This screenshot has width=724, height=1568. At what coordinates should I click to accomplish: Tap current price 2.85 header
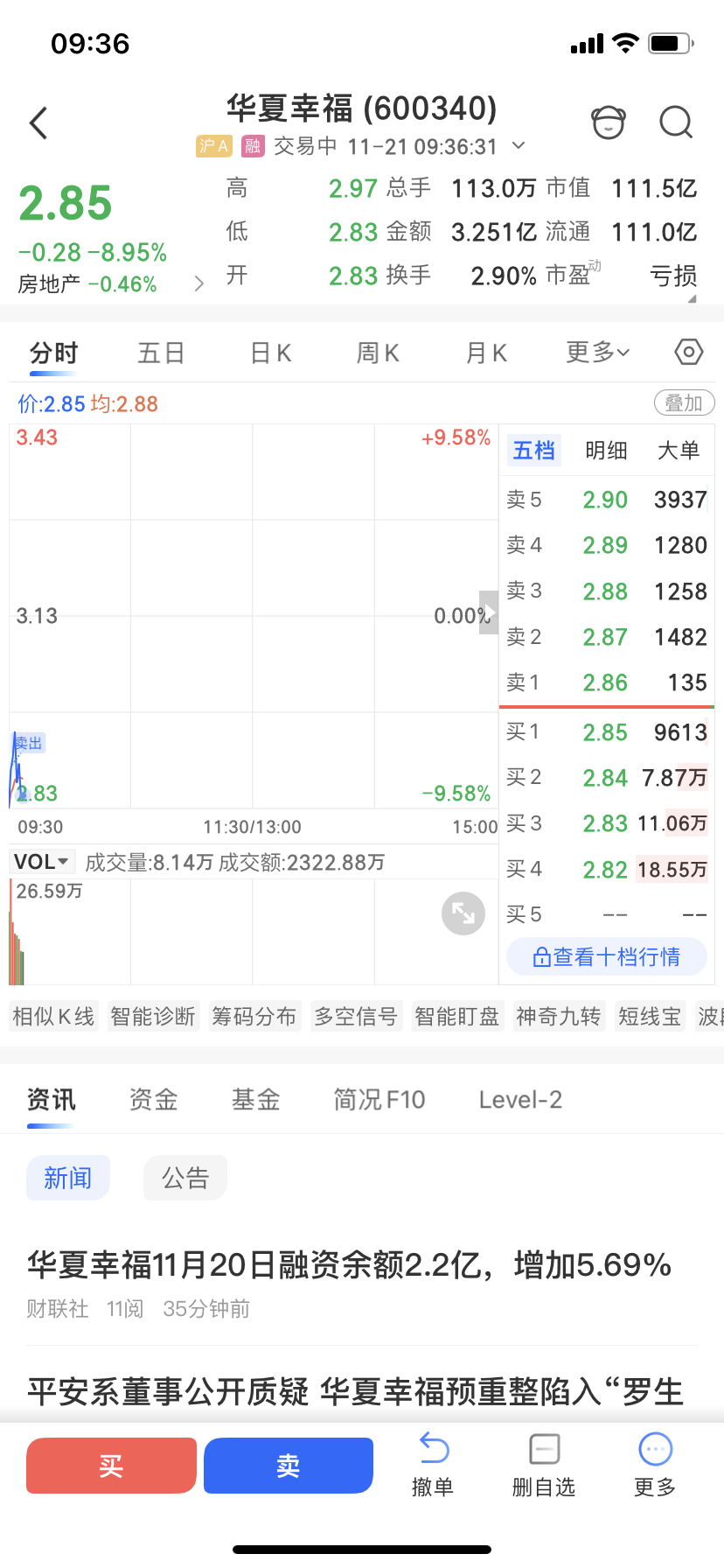pyautogui.click(x=66, y=203)
